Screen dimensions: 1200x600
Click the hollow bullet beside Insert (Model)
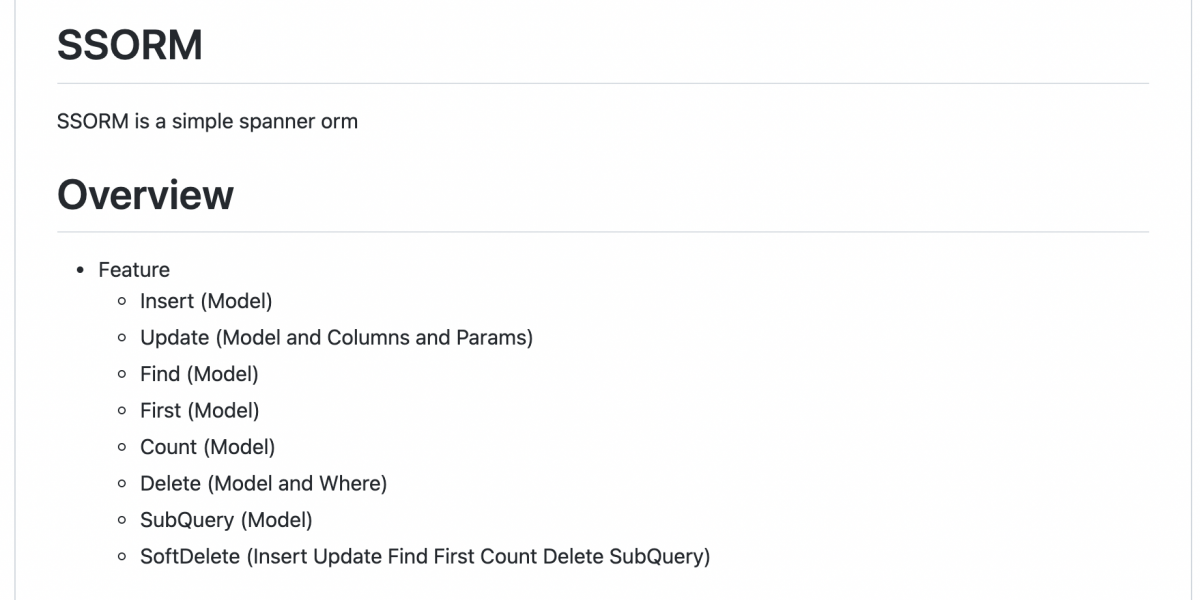tap(122, 302)
